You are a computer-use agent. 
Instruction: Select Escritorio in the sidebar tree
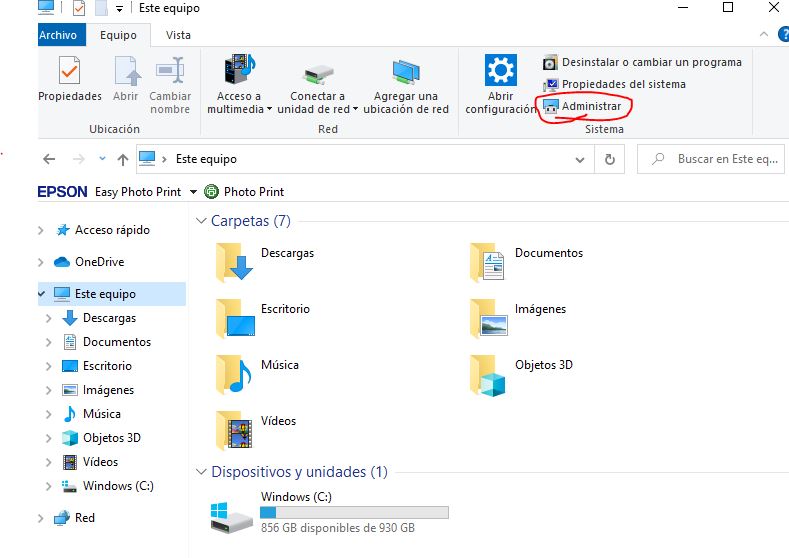coord(97,366)
